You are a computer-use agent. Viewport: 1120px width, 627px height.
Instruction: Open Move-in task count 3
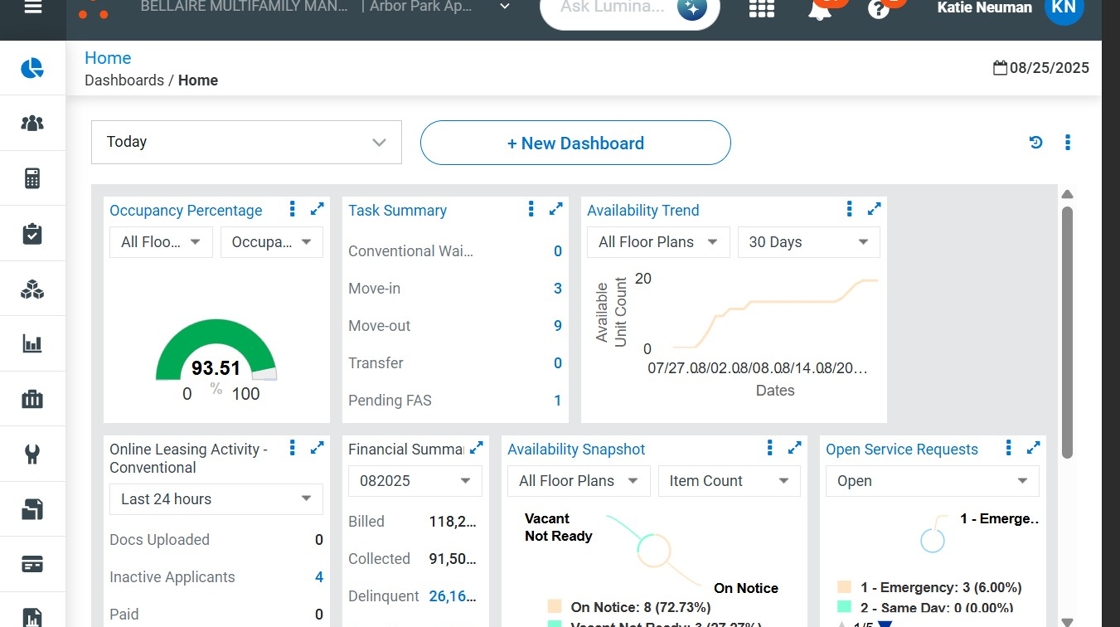(558, 289)
